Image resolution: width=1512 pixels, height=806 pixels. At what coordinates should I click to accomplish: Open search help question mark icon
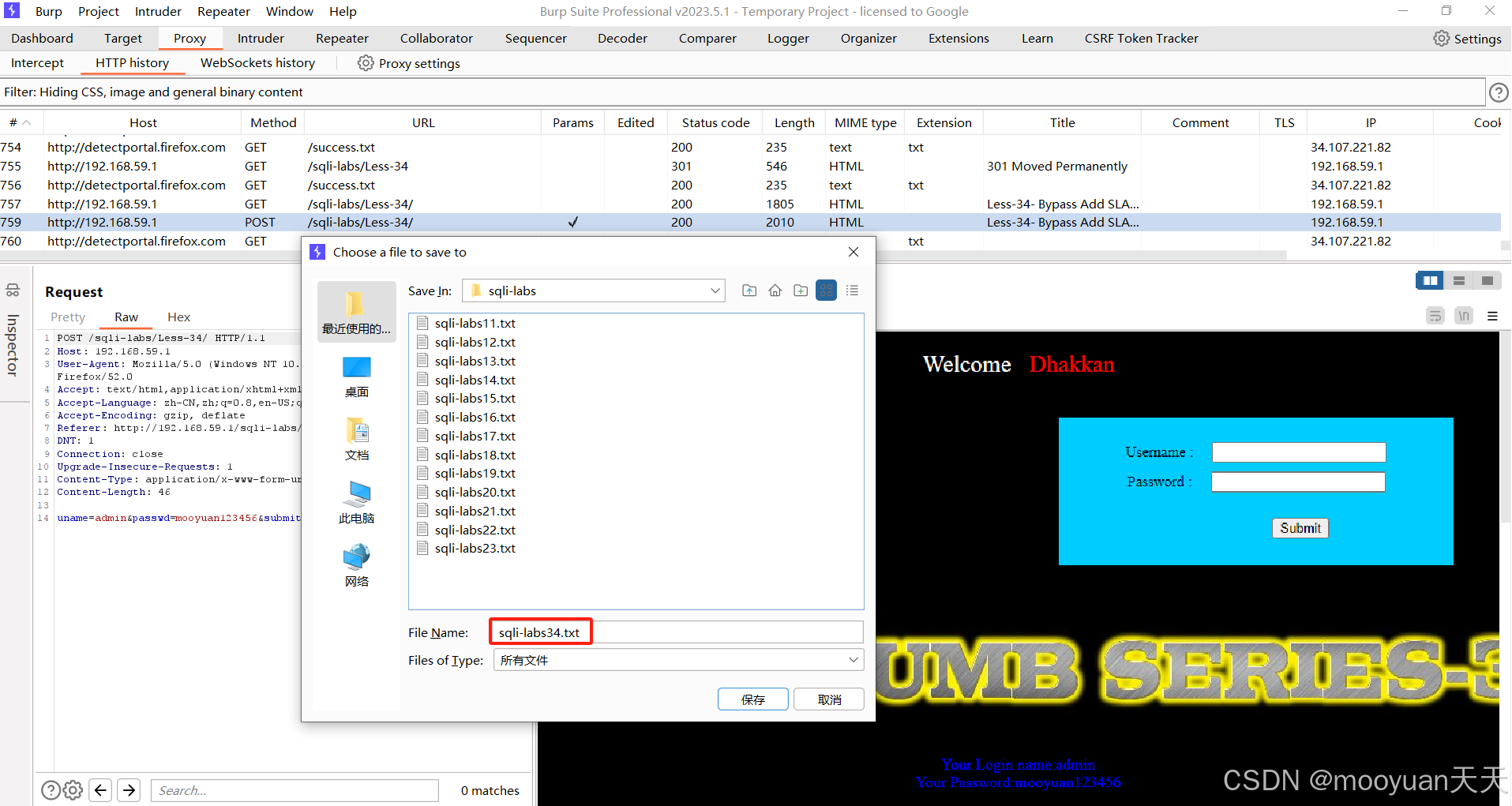coord(50,790)
